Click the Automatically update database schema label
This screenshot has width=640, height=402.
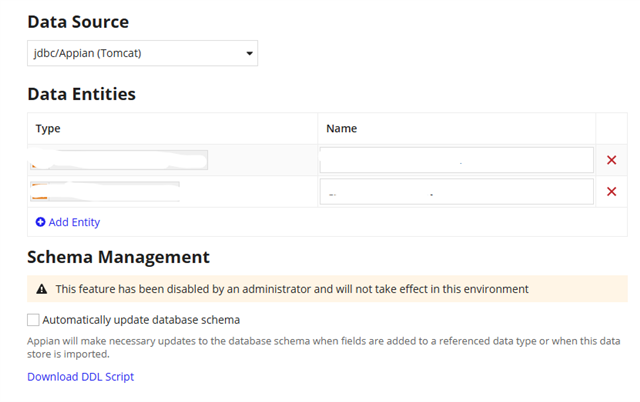[x=141, y=320]
